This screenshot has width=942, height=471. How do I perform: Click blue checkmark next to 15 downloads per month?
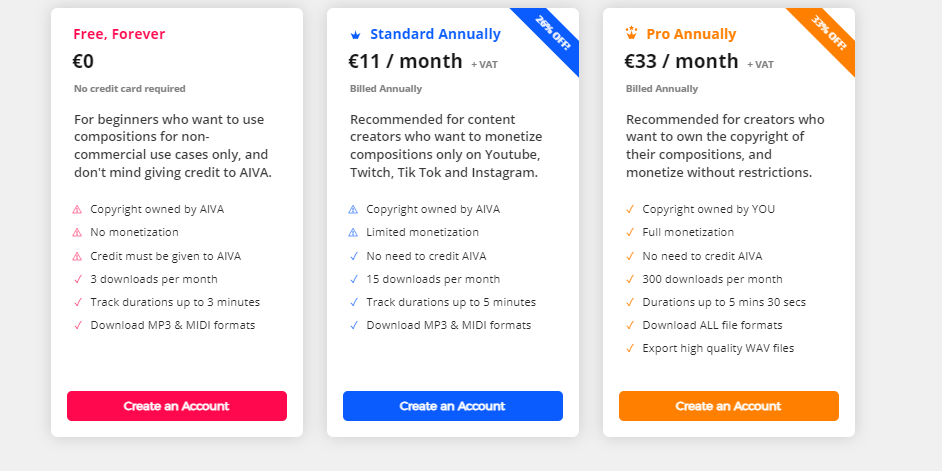click(x=353, y=279)
